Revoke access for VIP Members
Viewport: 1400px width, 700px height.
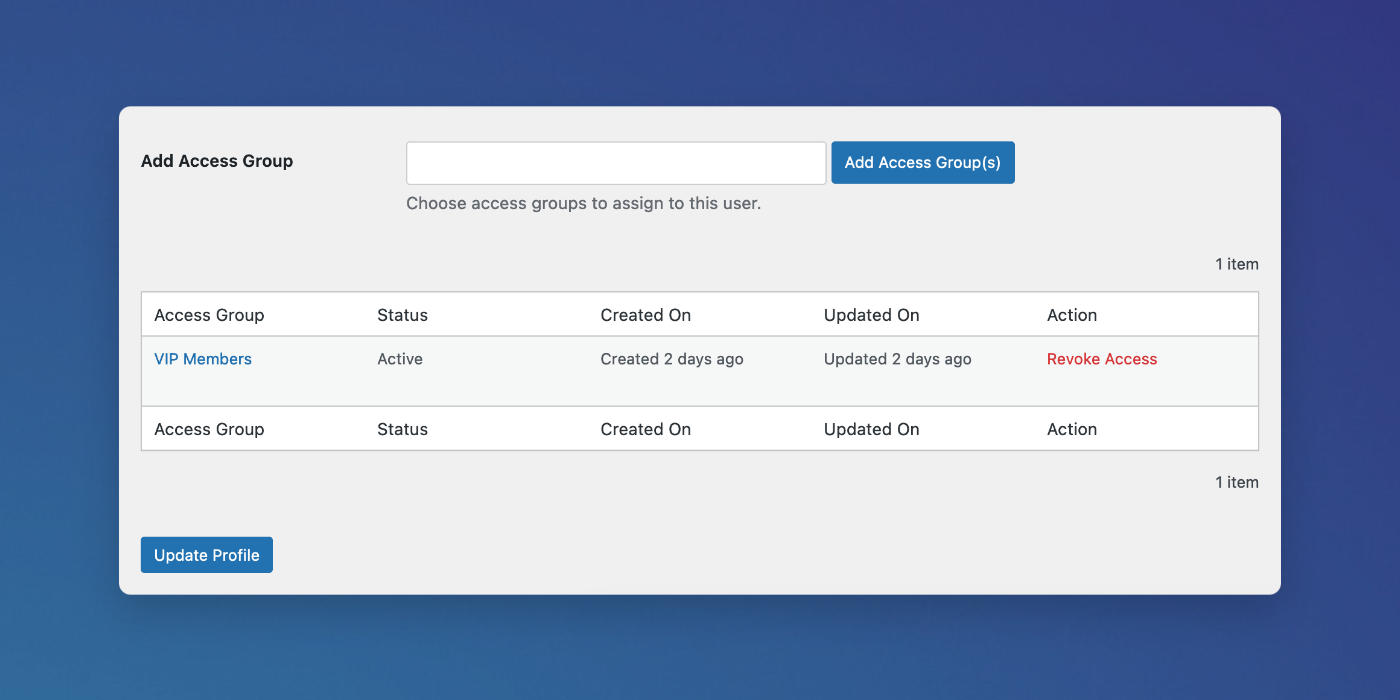pyautogui.click(x=1102, y=359)
